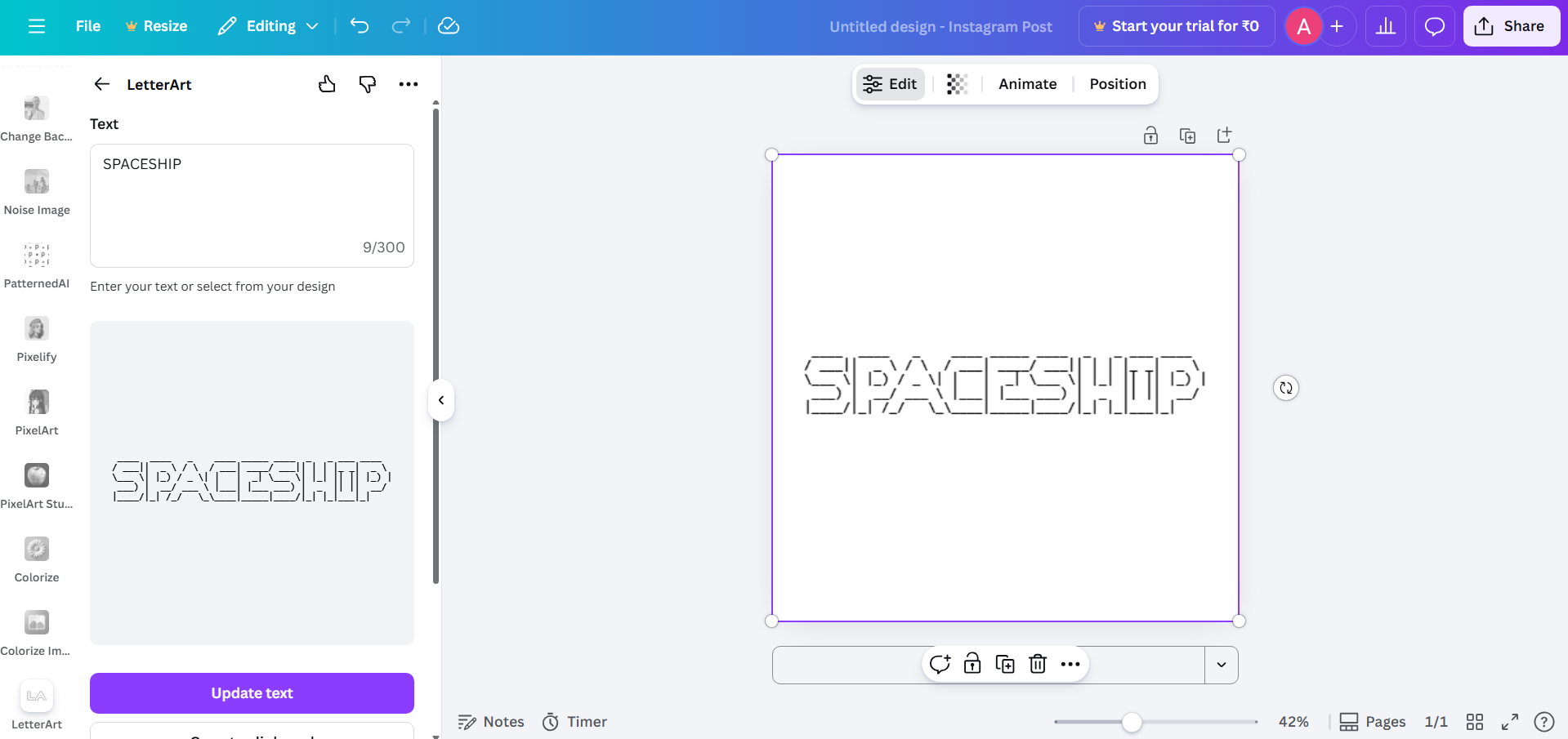Viewport: 1568px width, 739px height.
Task: Open the hamburger main menu
Action: pyautogui.click(x=37, y=26)
